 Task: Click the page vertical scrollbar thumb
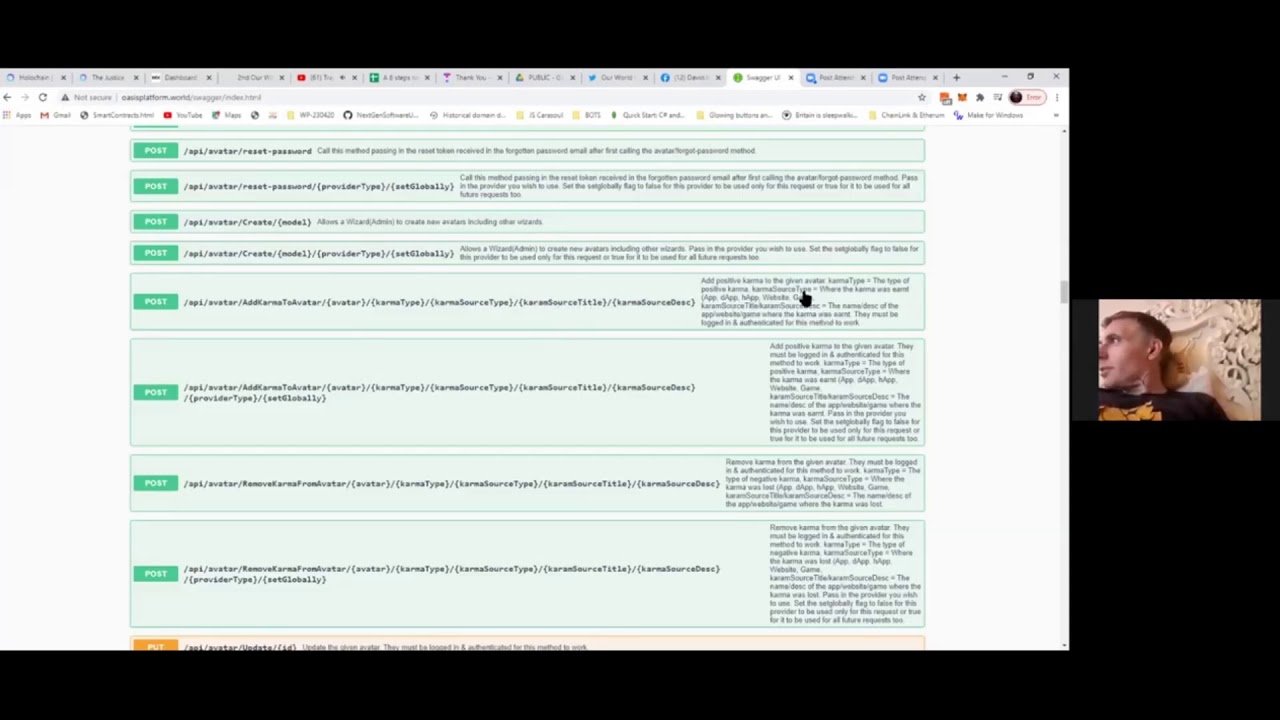(x=1062, y=290)
